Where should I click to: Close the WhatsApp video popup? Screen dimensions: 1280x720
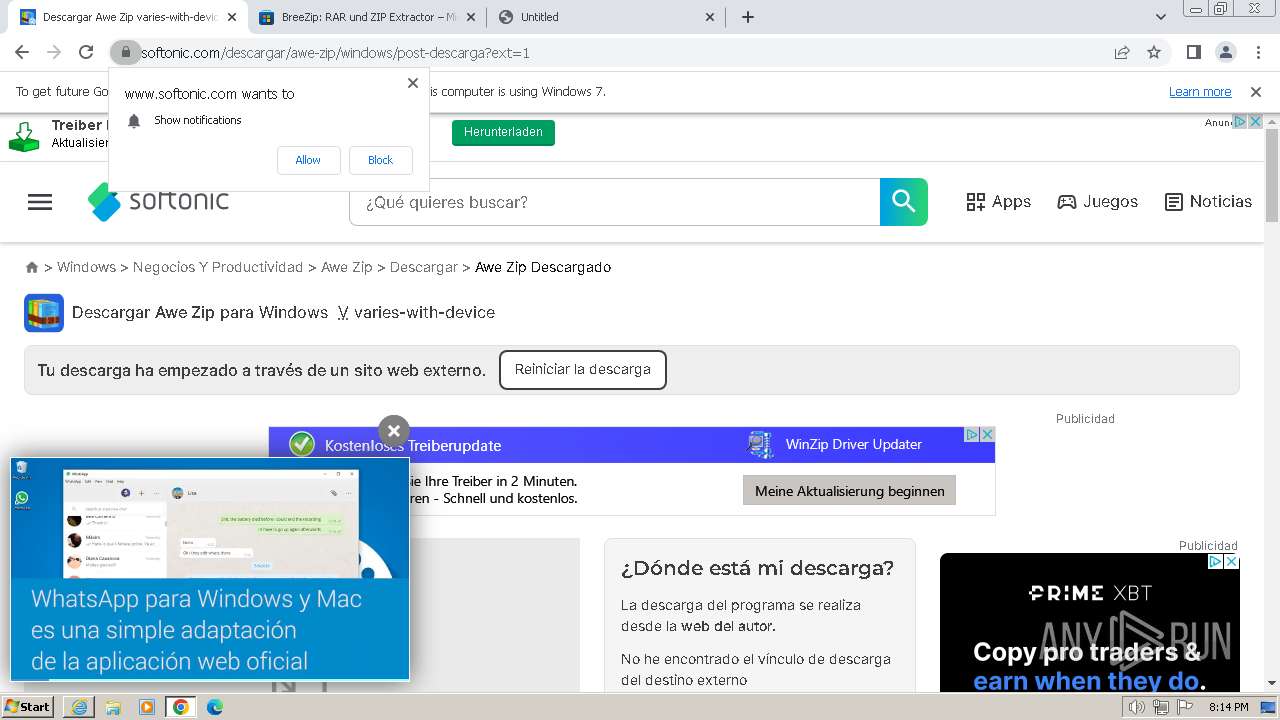point(394,431)
